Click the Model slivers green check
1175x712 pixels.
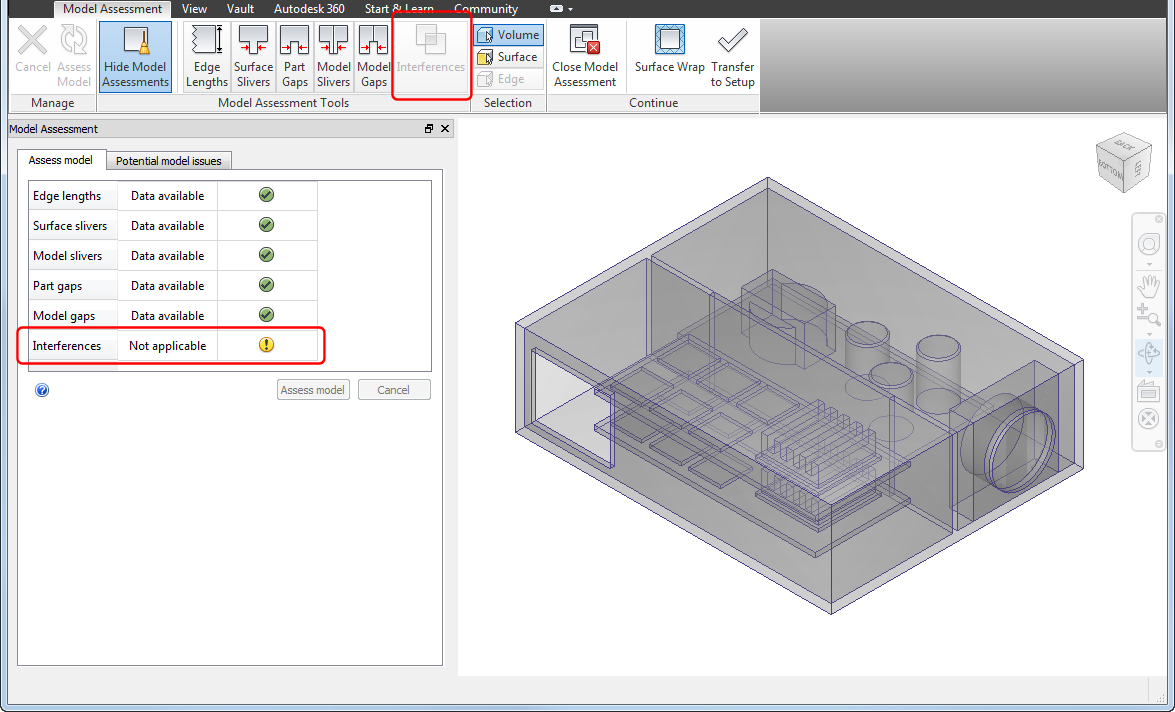click(x=266, y=255)
